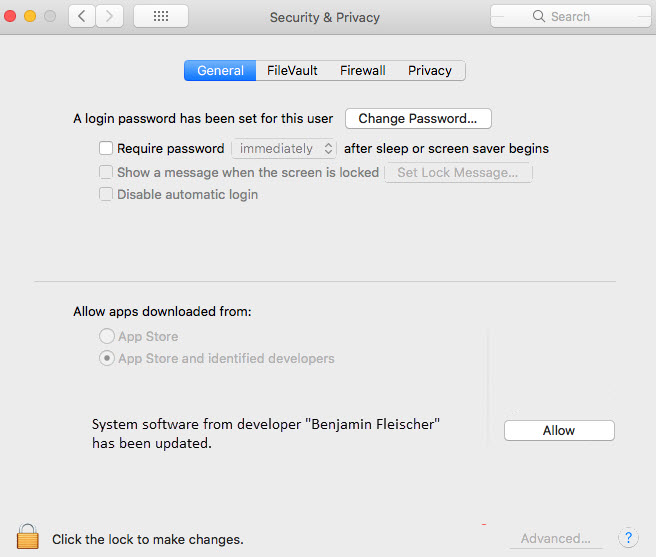The height and width of the screenshot is (557, 656).
Task: Switch to the Firewall tab
Action: pyautogui.click(x=363, y=70)
